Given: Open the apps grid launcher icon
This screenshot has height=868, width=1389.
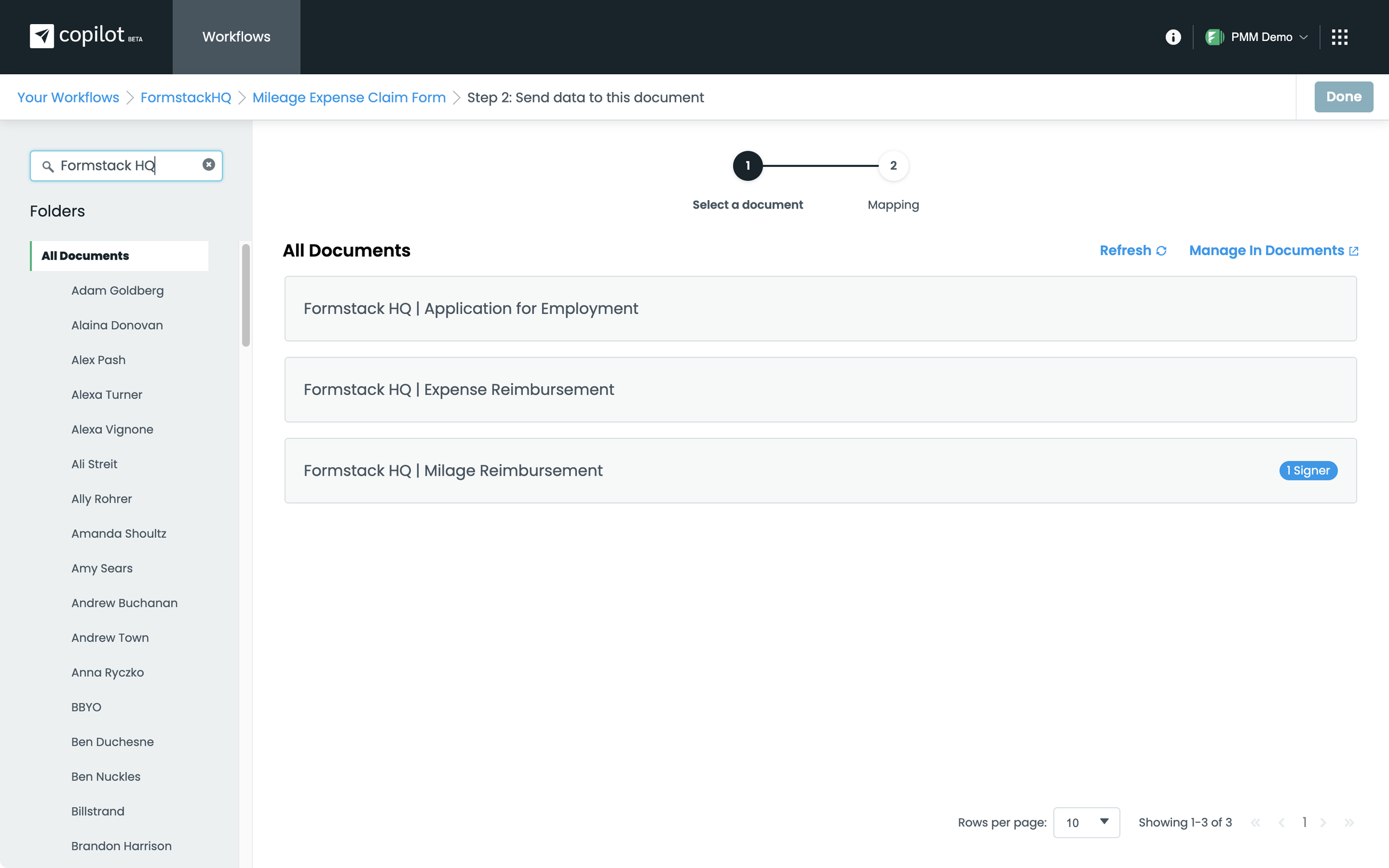Looking at the screenshot, I should [x=1339, y=37].
